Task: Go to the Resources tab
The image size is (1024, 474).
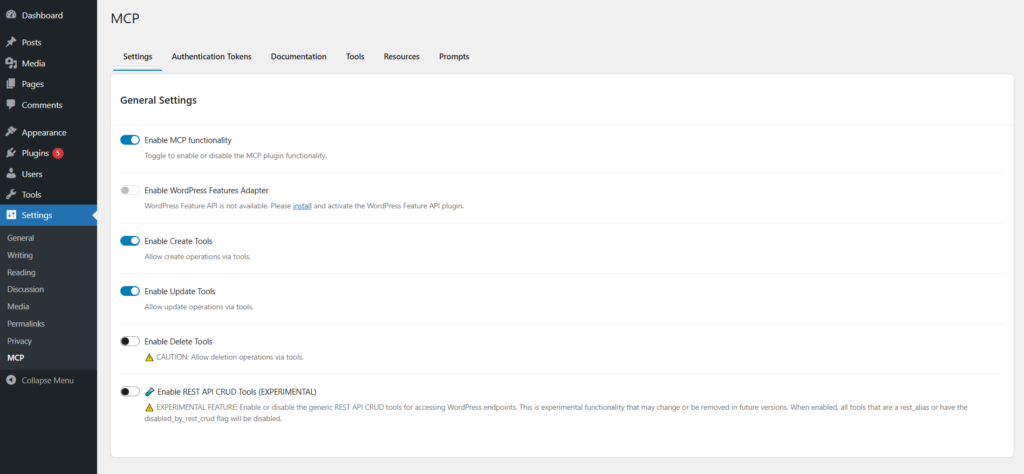Action: 402,57
